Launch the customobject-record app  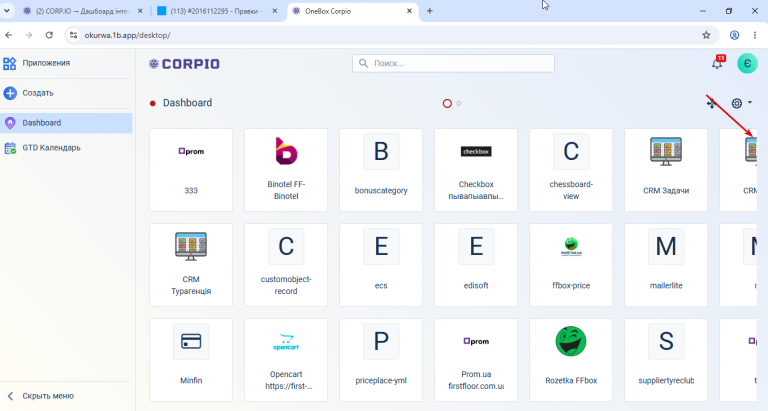[x=286, y=265]
